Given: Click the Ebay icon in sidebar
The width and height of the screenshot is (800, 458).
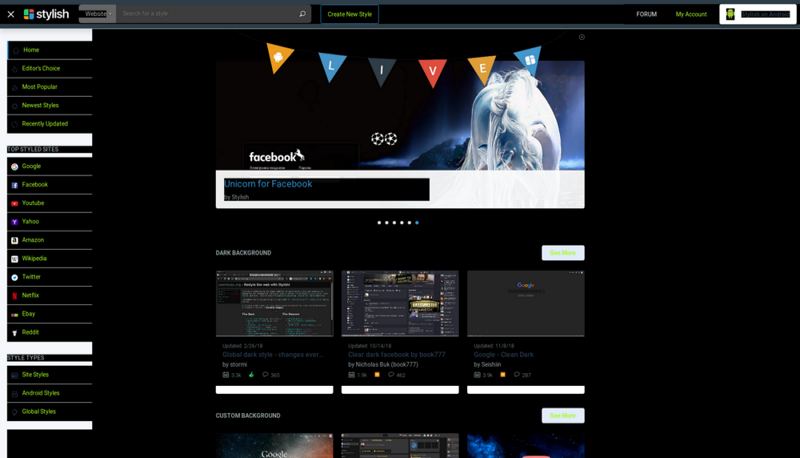Looking at the screenshot, I should (15, 315).
